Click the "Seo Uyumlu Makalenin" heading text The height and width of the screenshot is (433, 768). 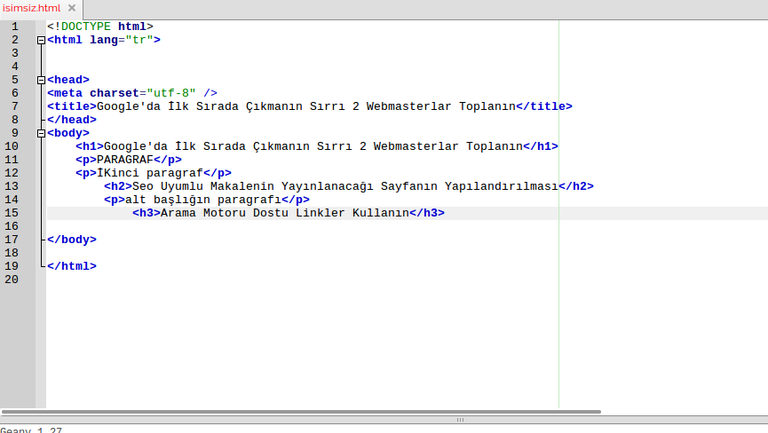point(203,187)
